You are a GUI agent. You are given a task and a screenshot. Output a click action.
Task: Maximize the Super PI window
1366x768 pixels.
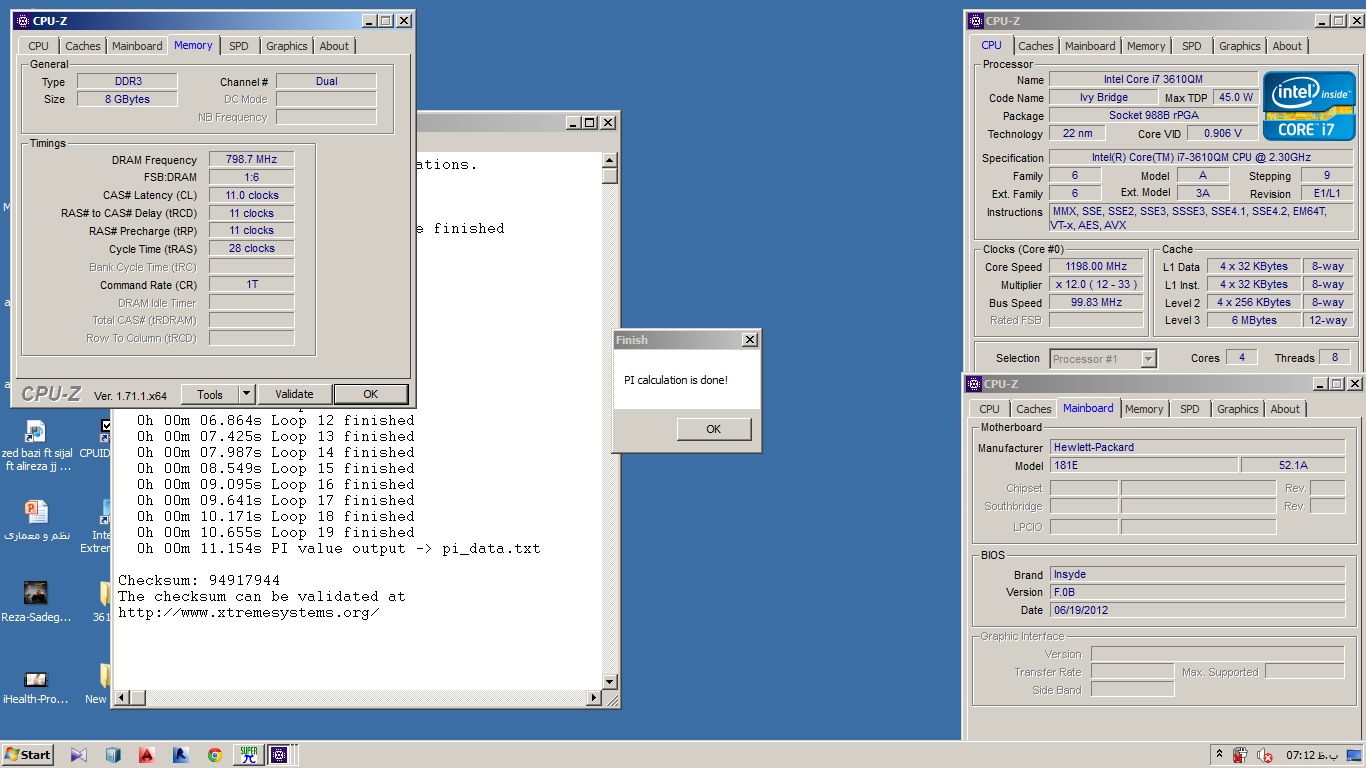tap(589, 122)
